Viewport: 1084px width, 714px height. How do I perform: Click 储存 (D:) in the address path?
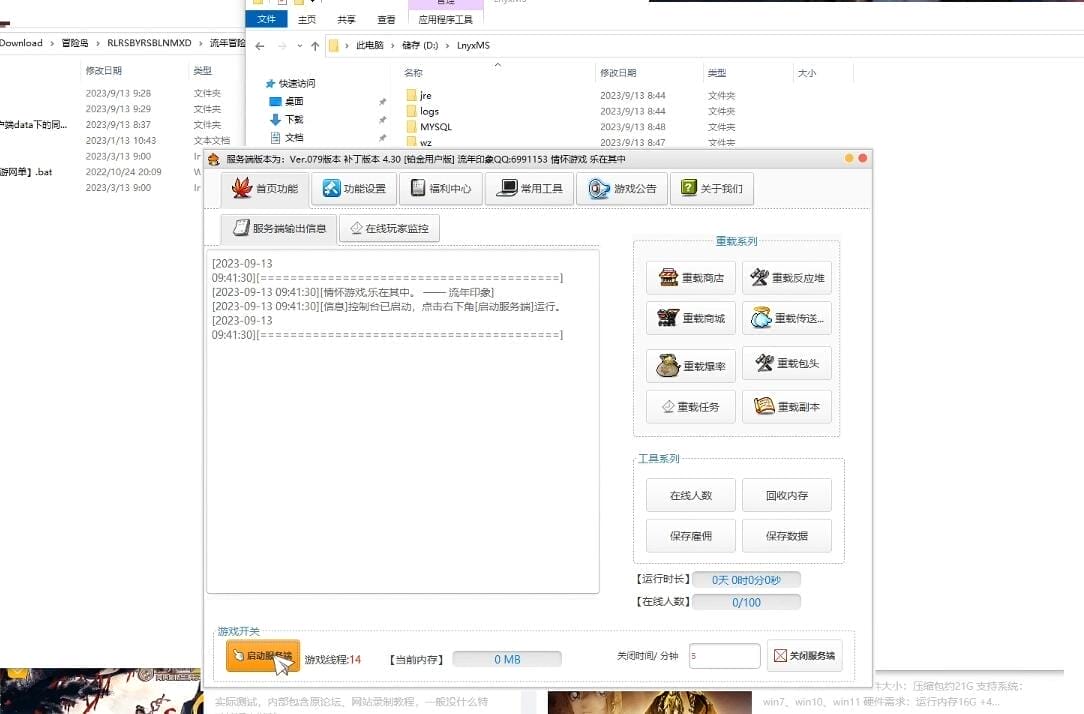click(x=420, y=46)
